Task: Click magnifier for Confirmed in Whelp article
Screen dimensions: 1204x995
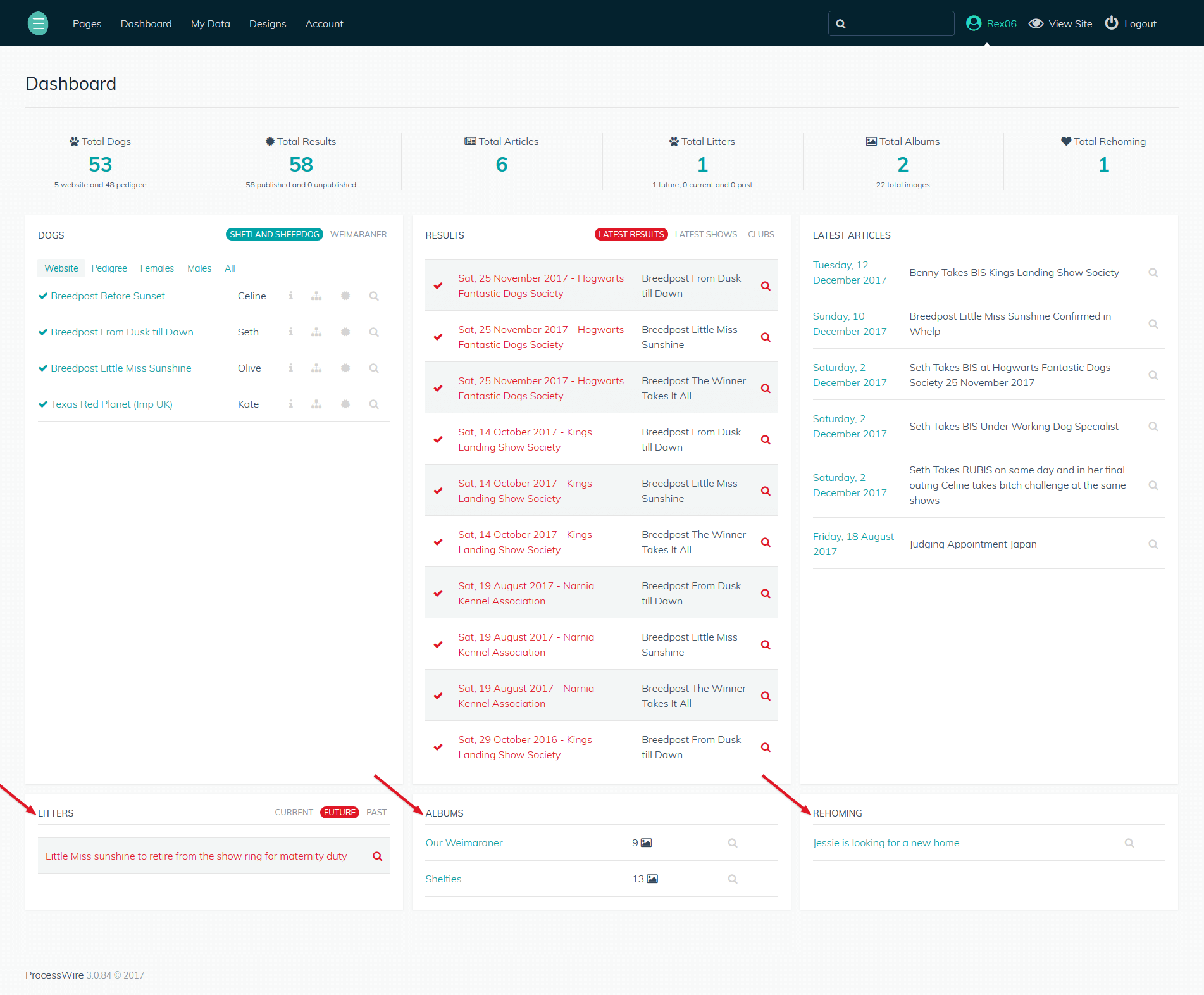Action: (1153, 323)
